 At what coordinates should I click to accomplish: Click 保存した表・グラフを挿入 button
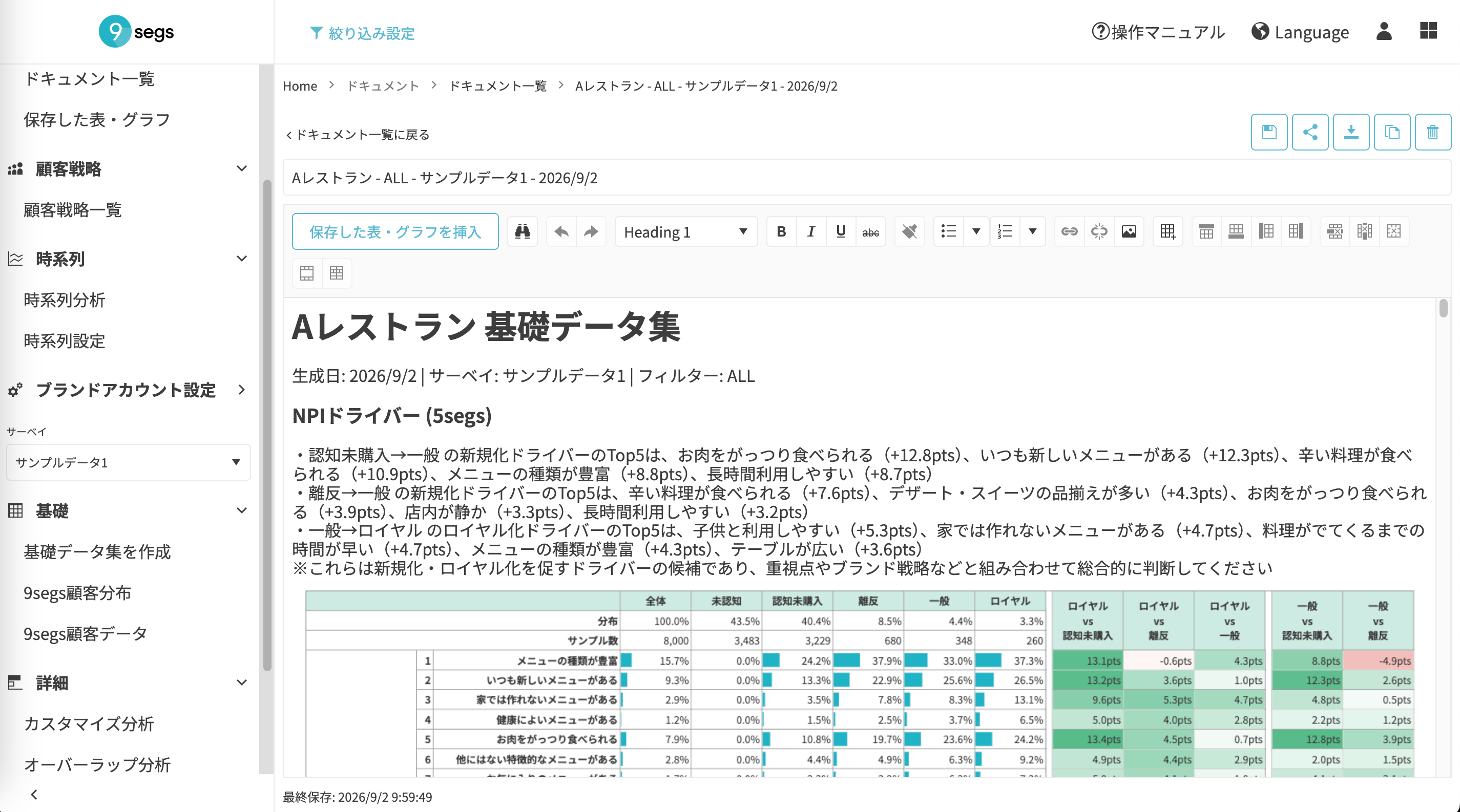click(x=395, y=231)
